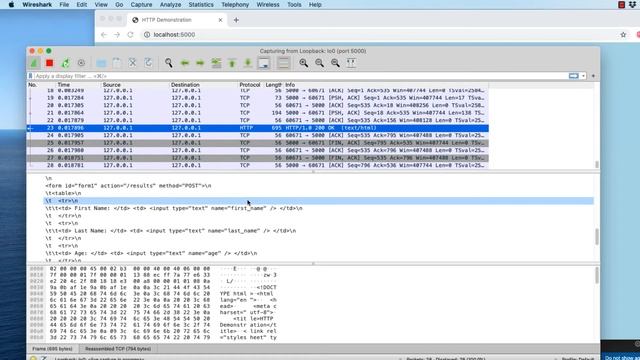Image resolution: width=640 pixels, height=360 pixels.
Task: Open capture options gear icon
Action: click(x=81, y=63)
